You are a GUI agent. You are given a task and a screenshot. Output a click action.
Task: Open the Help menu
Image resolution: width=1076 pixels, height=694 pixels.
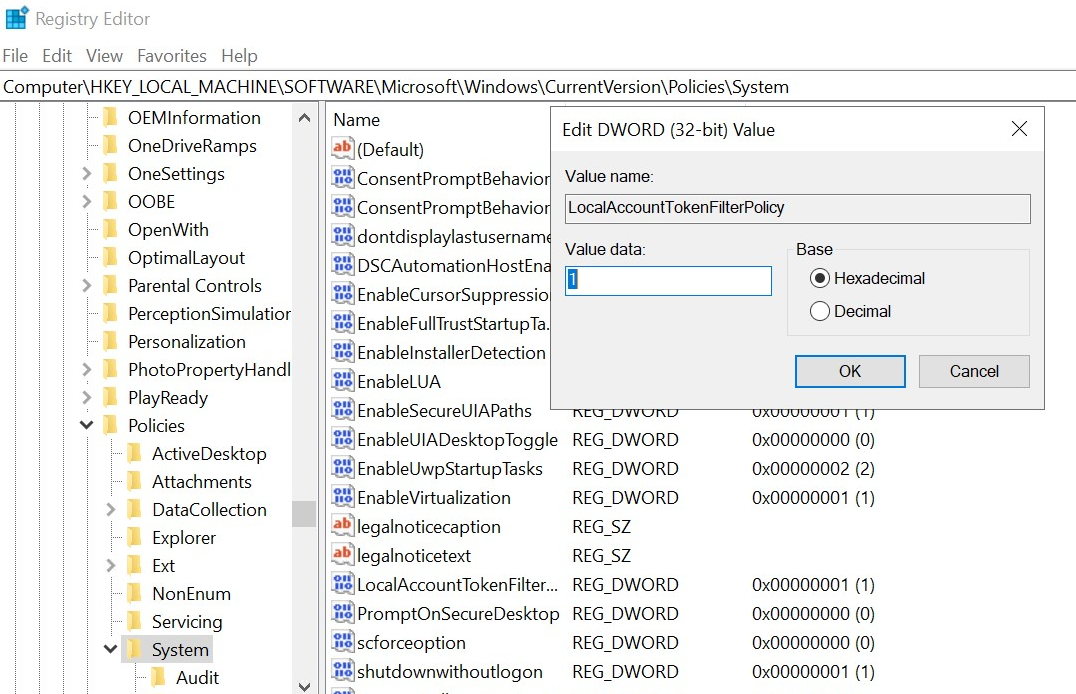click(239, 56)
